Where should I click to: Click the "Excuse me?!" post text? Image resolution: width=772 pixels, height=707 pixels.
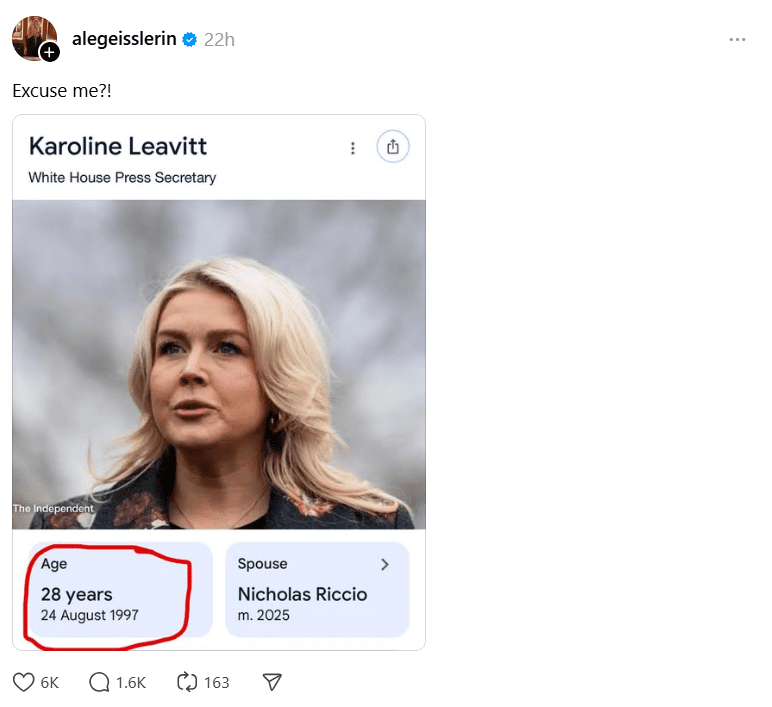coord(62,90)
